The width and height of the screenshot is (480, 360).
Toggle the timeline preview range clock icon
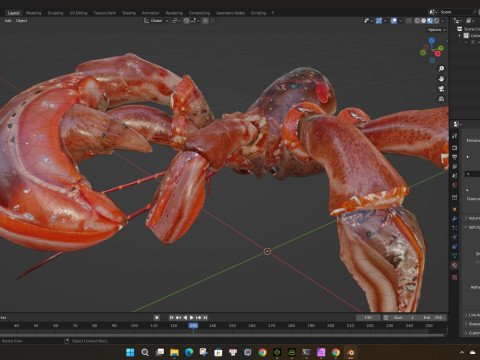[386, 318]
